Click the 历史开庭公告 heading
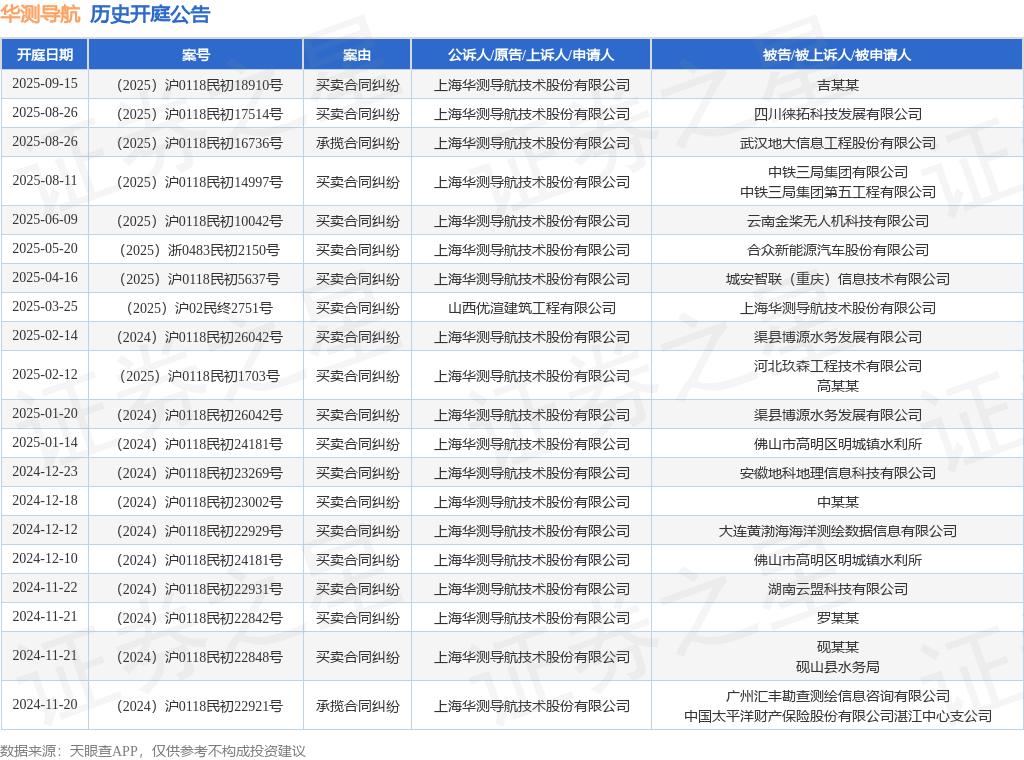This screenshot has height=760, width=1024. click(150, 14)
